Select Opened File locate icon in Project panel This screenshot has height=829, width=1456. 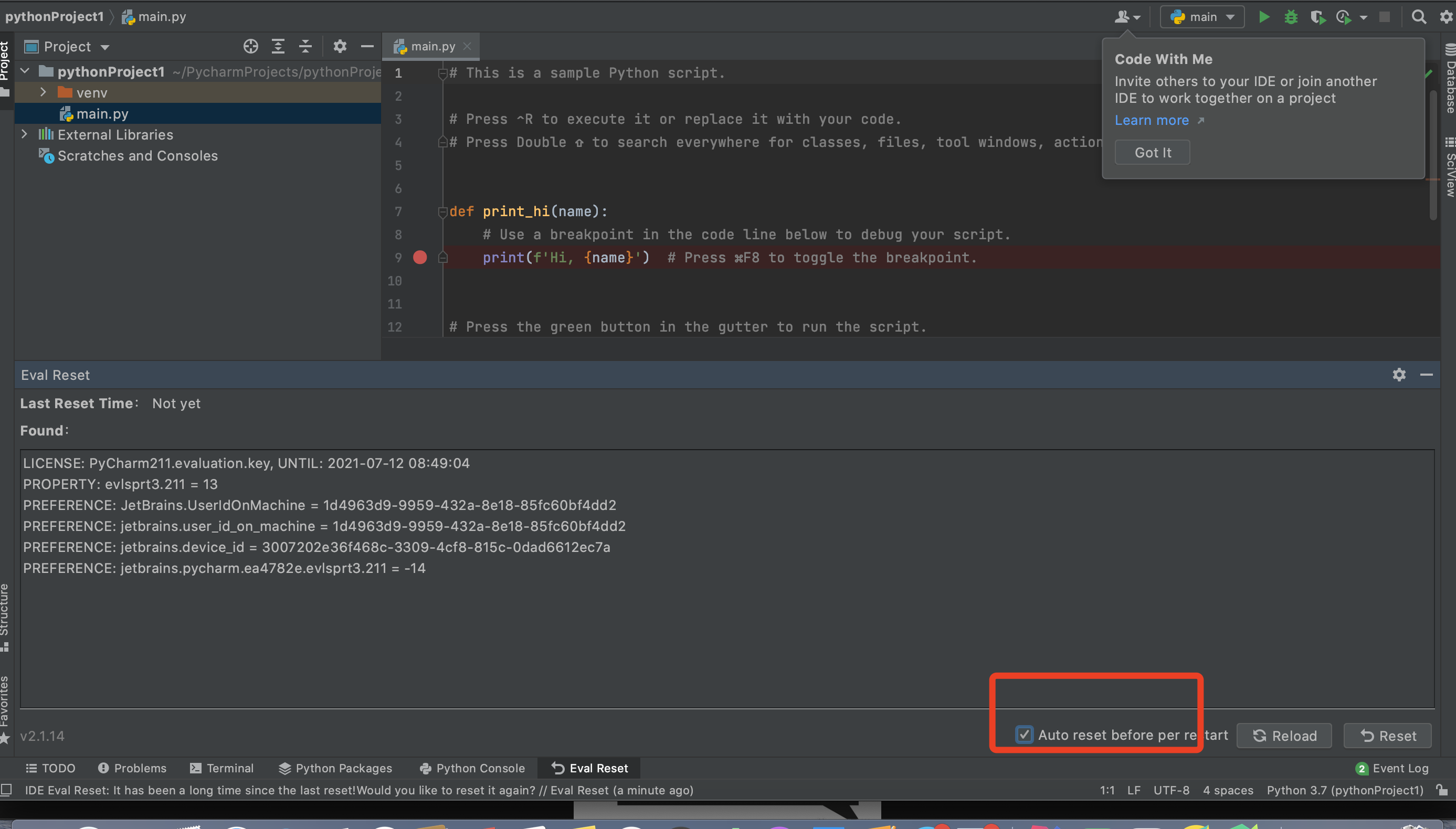[x=250, y=46]
